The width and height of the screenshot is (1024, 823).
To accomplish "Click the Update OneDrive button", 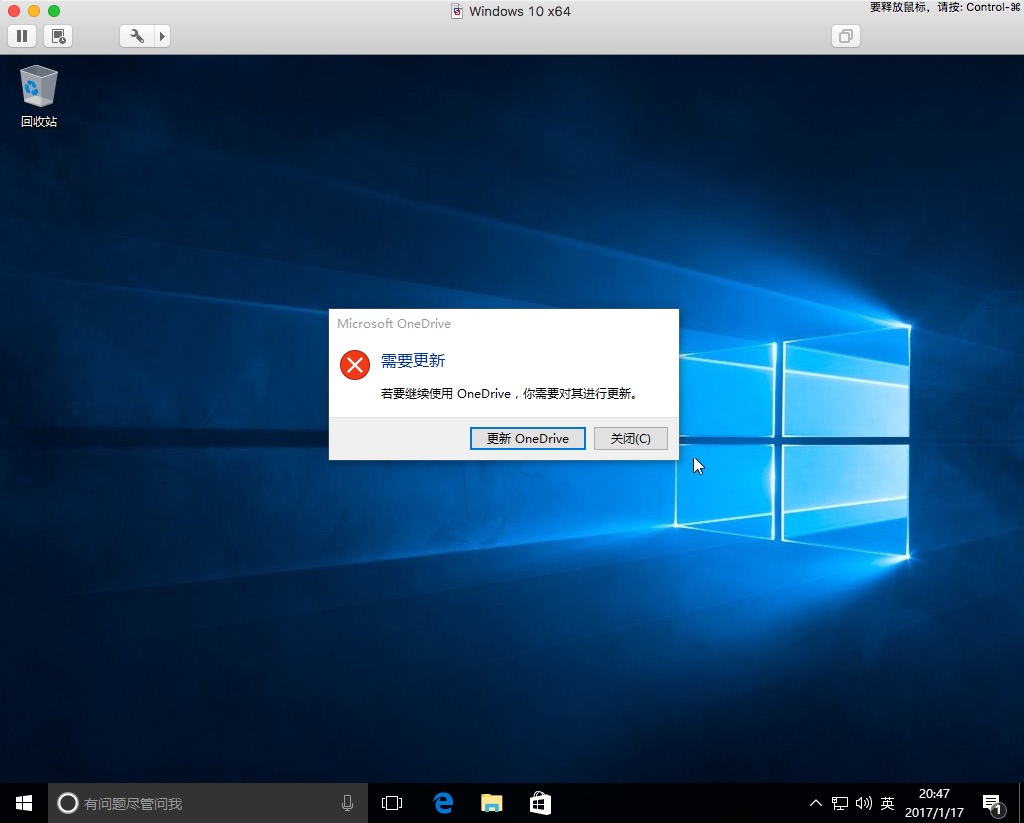I will (x=528, y=438).
